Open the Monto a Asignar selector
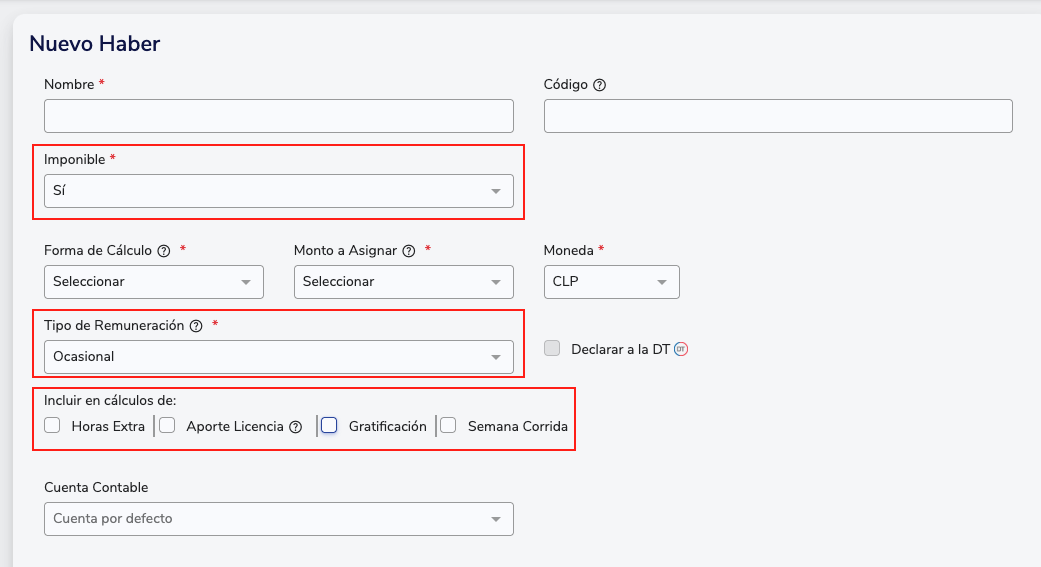The image size is (1041, 567). [x=403, y=282]
